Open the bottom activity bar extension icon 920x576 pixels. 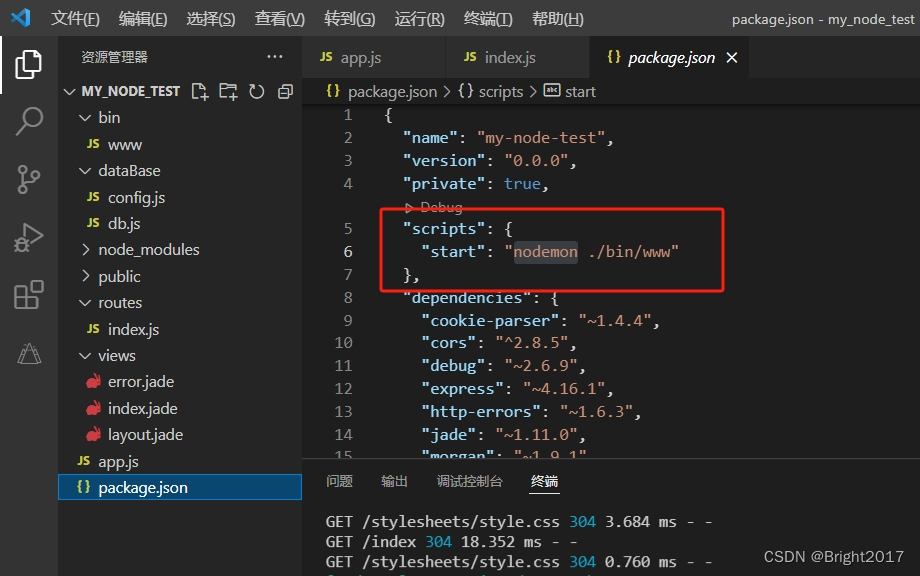[x=29, y=354]
